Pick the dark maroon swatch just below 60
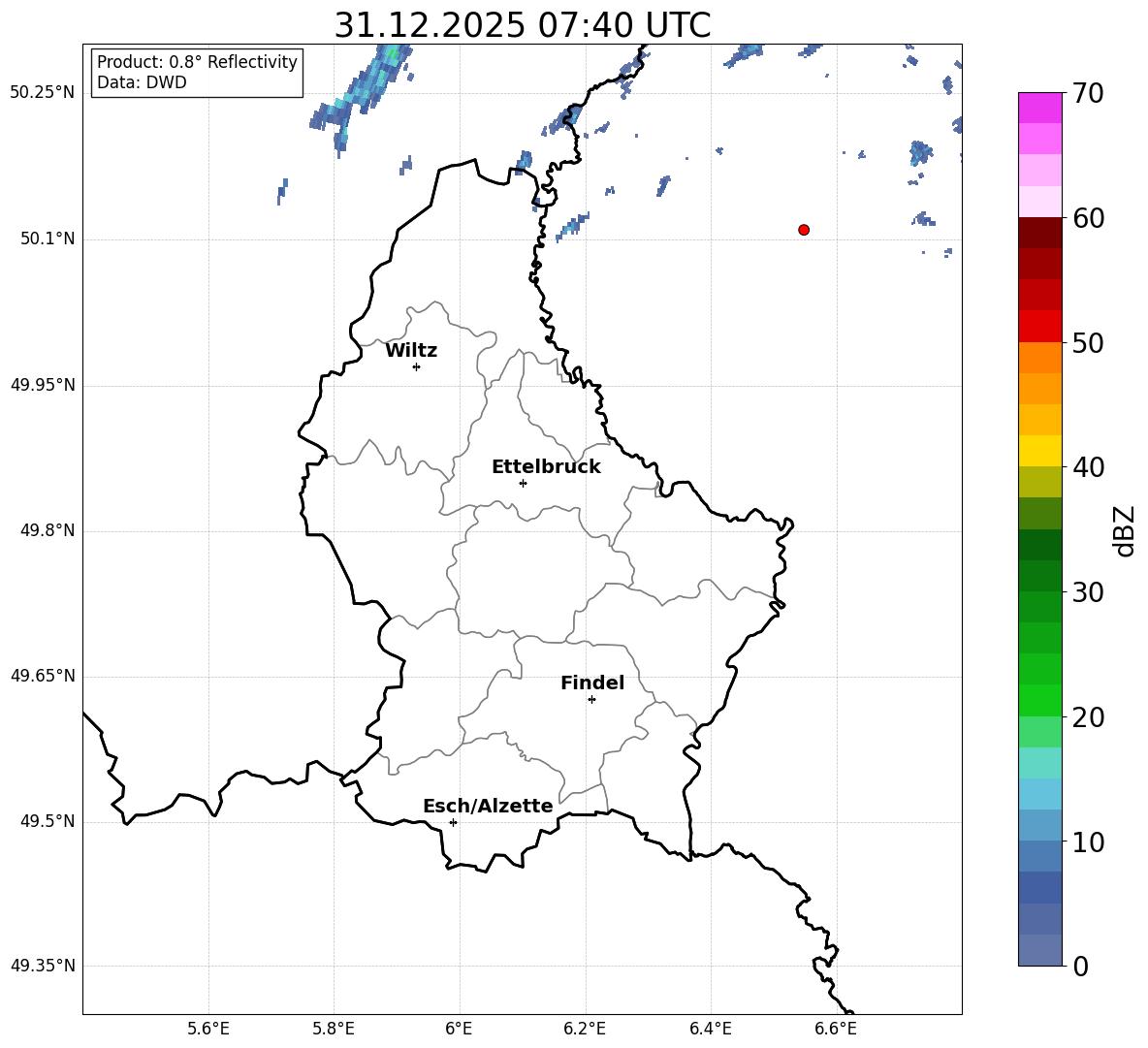The image size is (1148, 1048). tap(1040, 233)
